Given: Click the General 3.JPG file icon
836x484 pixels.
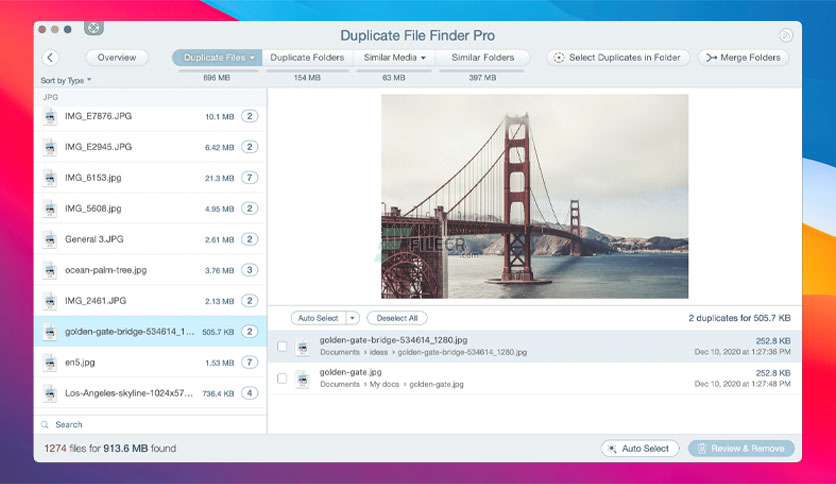Looking at the screenshot, I should pyautogui.click(x=50, y=239).
